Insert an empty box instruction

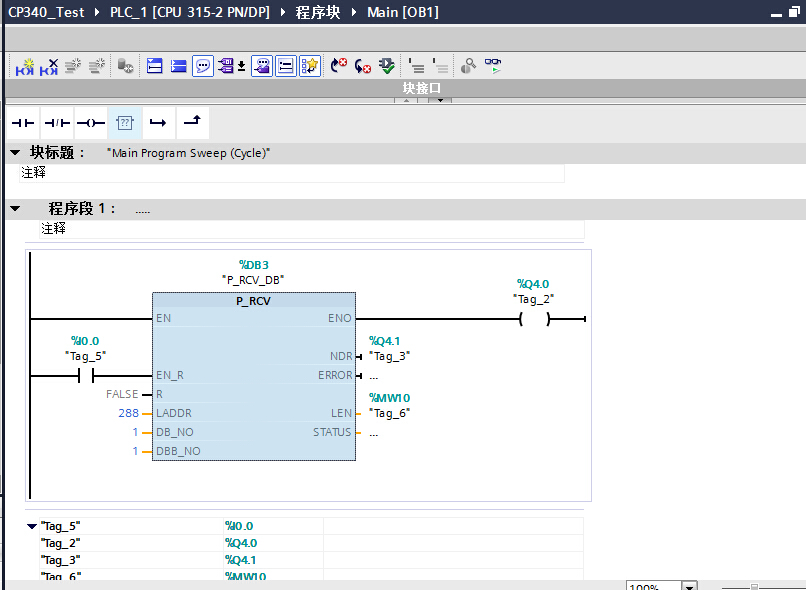pyautogui.click(x=125, y=123)
